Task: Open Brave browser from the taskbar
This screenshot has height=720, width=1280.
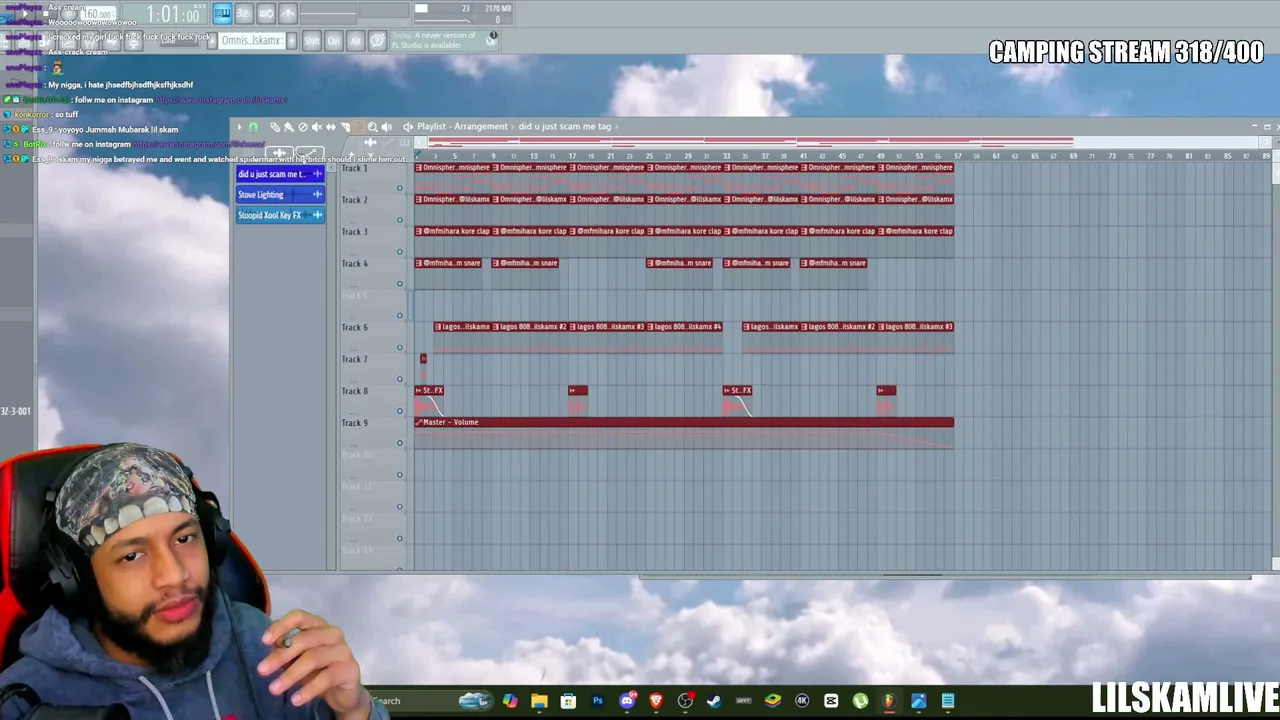Action: click(x=656, y=701)
